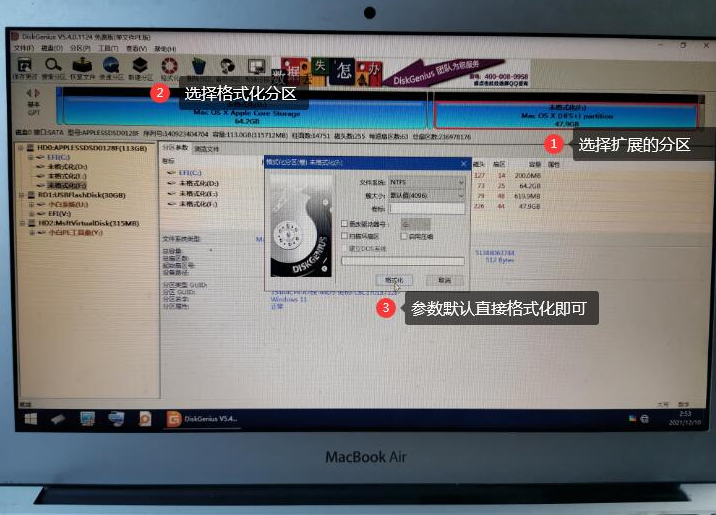Image resolution: width=716 pixels, height=515 pixels.
Task: Click the DiskGenius banner advertisement image
Action: tap(400, 72)
